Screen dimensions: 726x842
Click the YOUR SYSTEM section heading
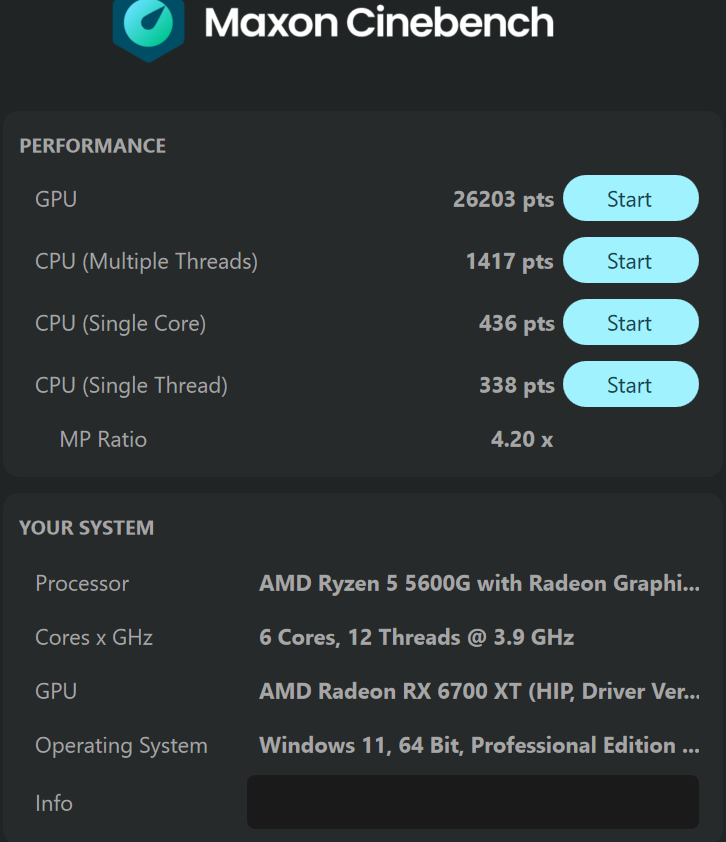point(87,528)
